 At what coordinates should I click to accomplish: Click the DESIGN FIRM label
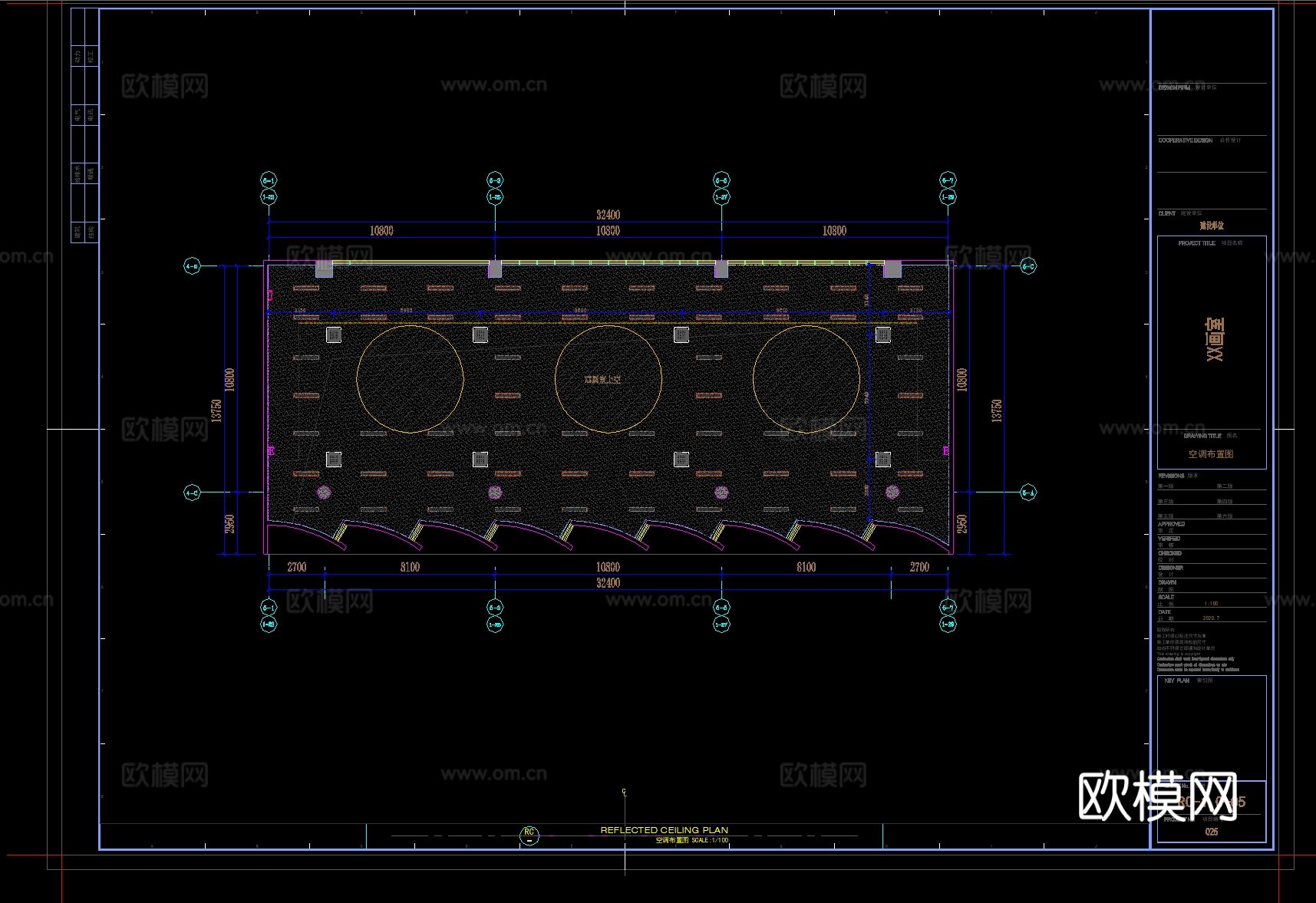point(1174,87)
